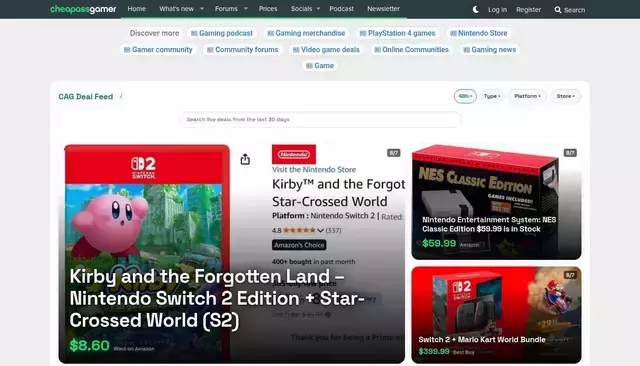Click the Video game deals link
This screenshot has height=366, width=640.
[326, 50]
